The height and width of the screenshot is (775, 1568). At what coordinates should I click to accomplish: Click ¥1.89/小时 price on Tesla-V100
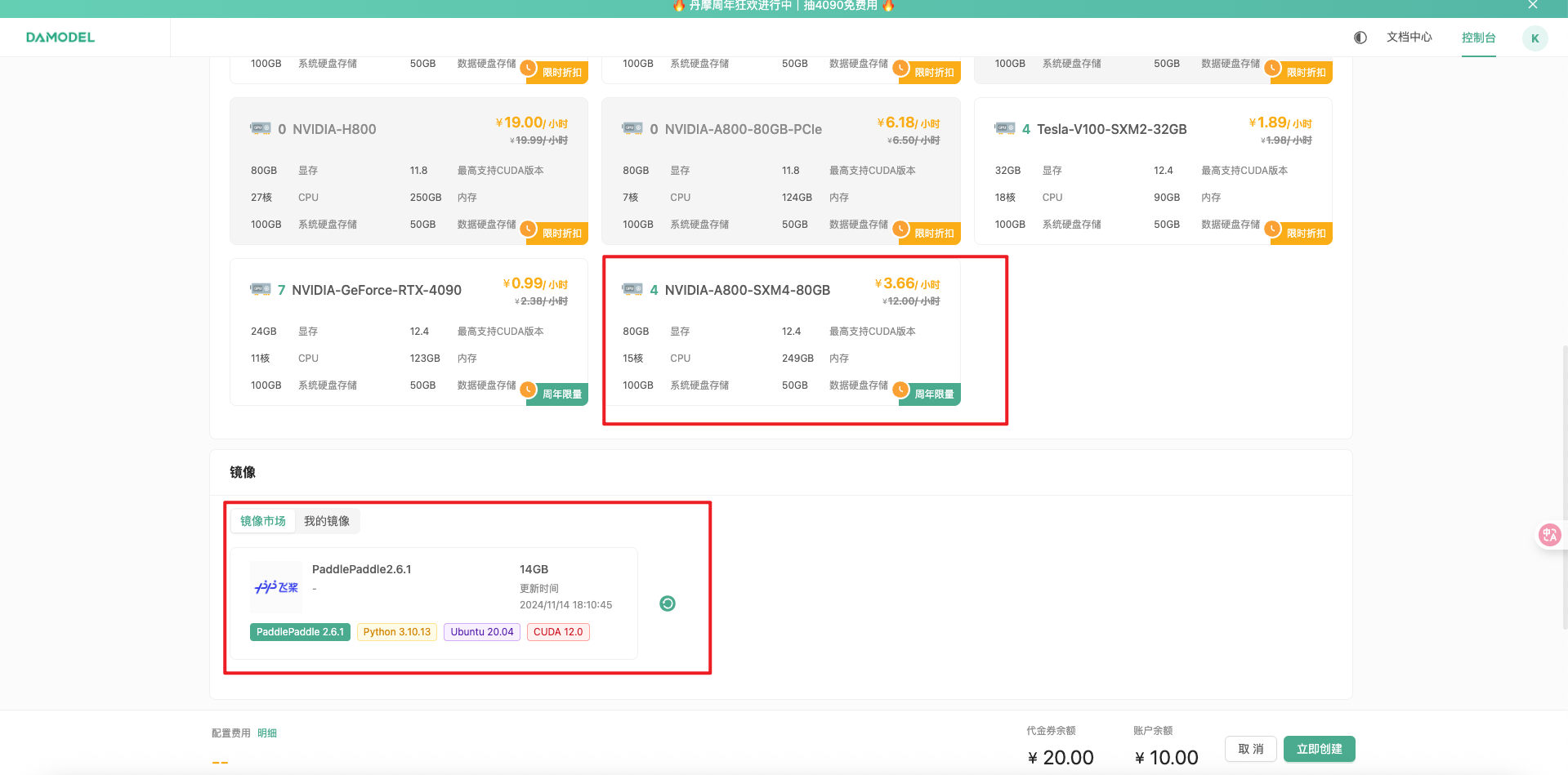tap(1280, 122)
